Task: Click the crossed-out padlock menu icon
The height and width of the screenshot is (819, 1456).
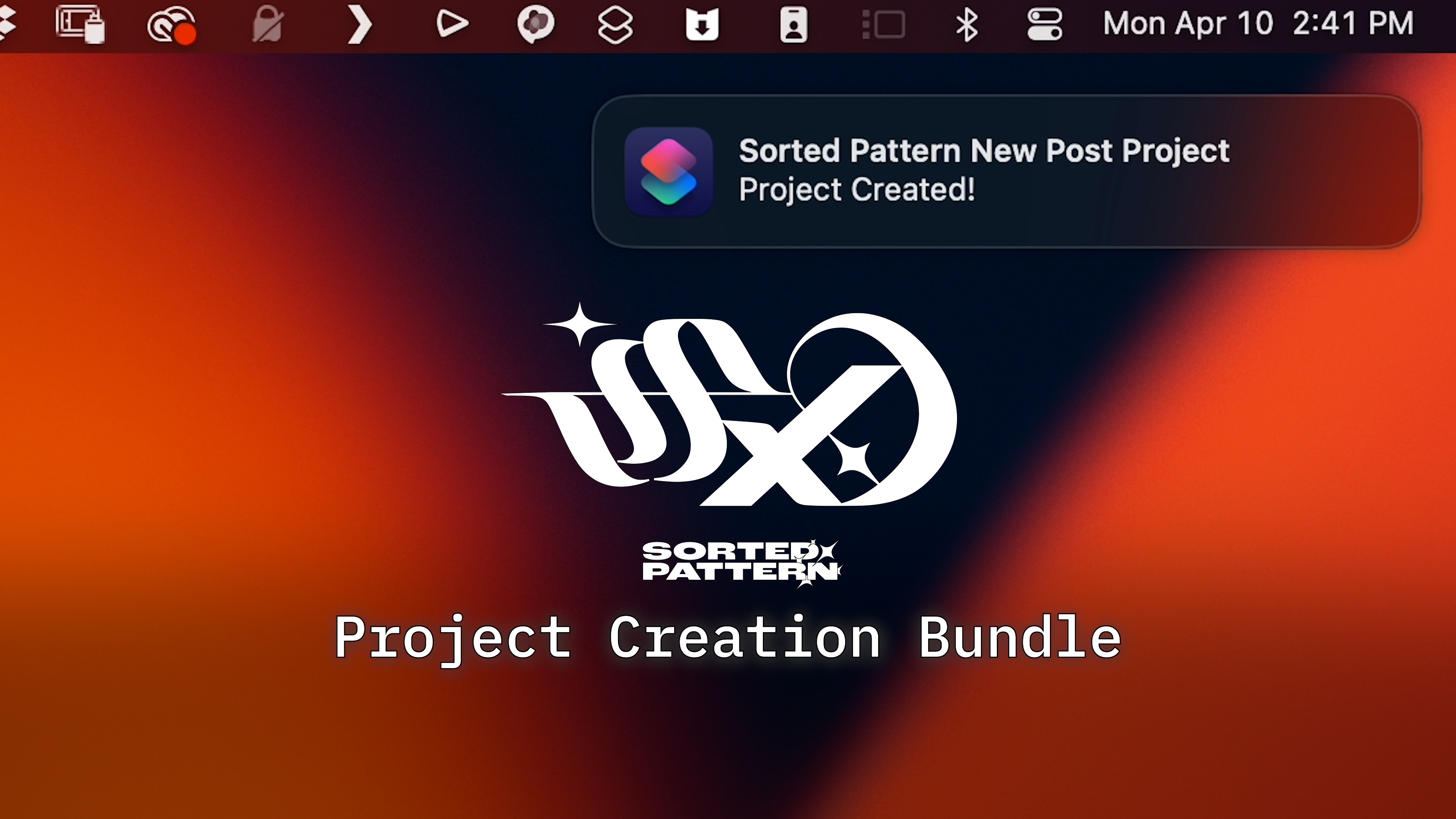Action: pos(267,24)
